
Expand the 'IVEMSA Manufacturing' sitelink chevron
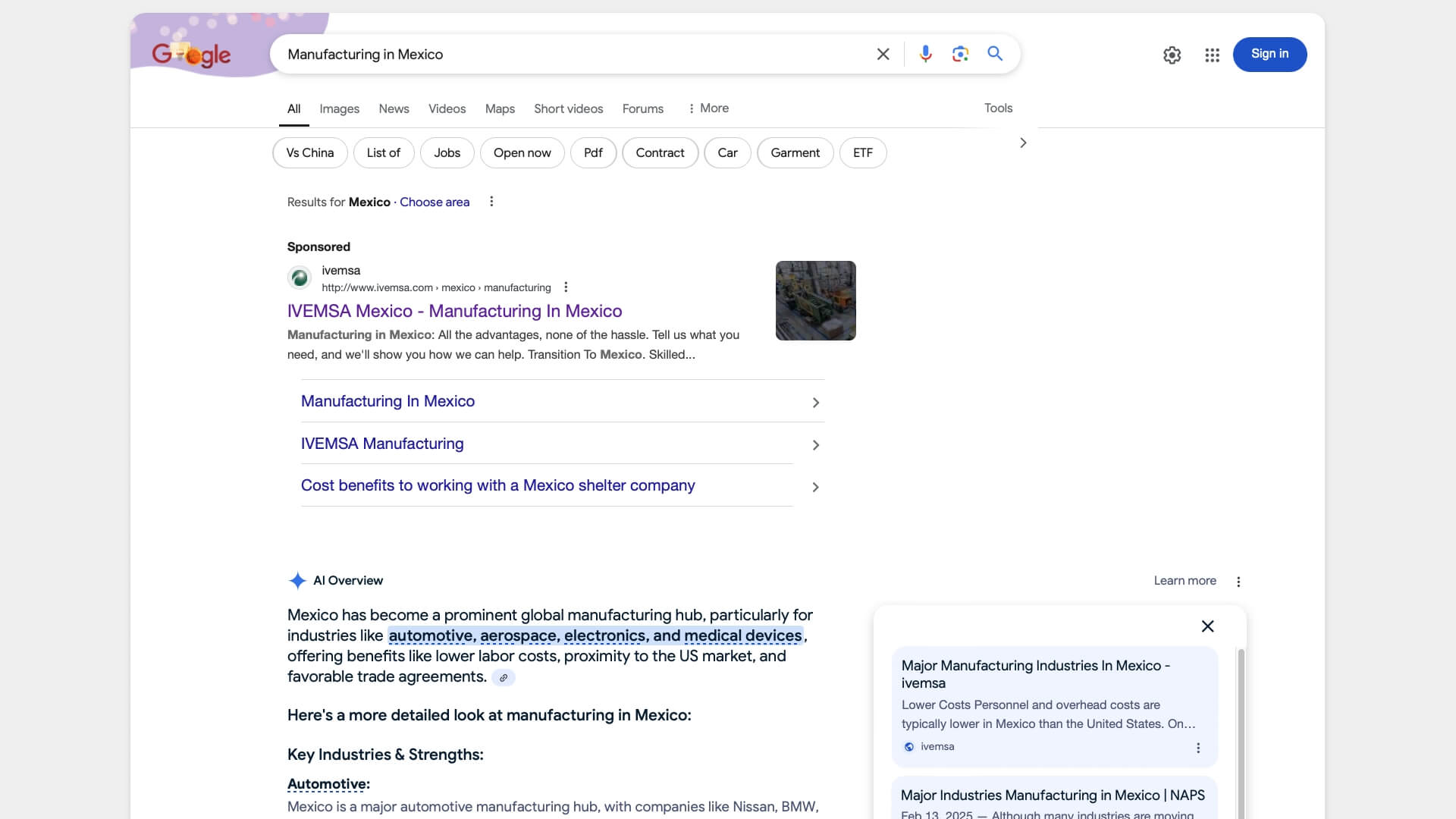[816, 445]
